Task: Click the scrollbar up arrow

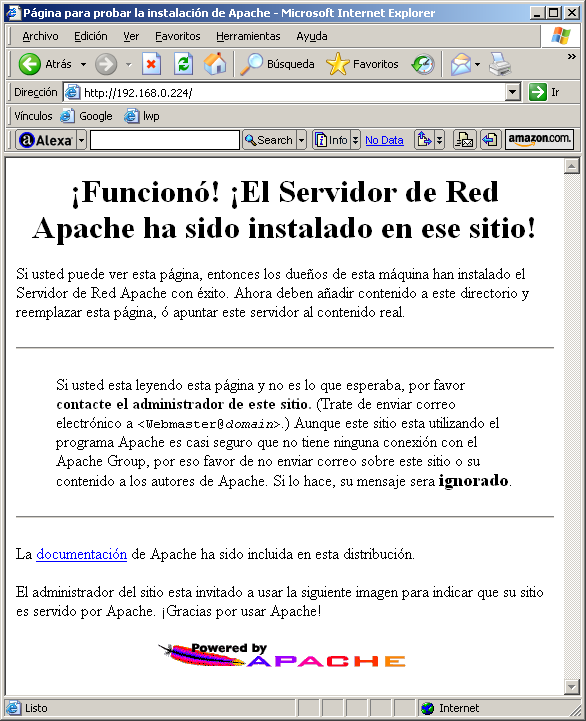Action: coord(571,166)
